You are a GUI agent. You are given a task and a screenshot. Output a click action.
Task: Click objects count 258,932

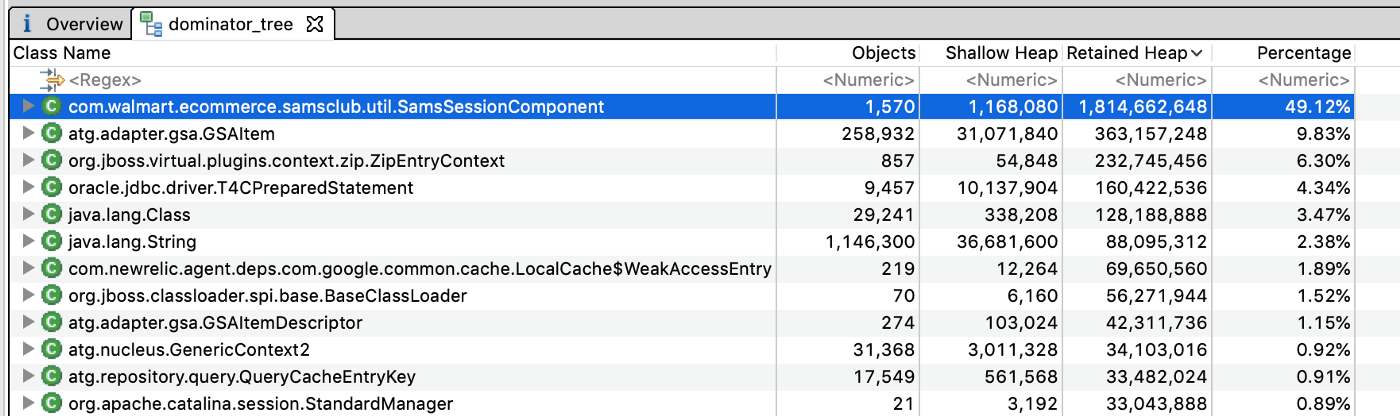click(880, 133)
